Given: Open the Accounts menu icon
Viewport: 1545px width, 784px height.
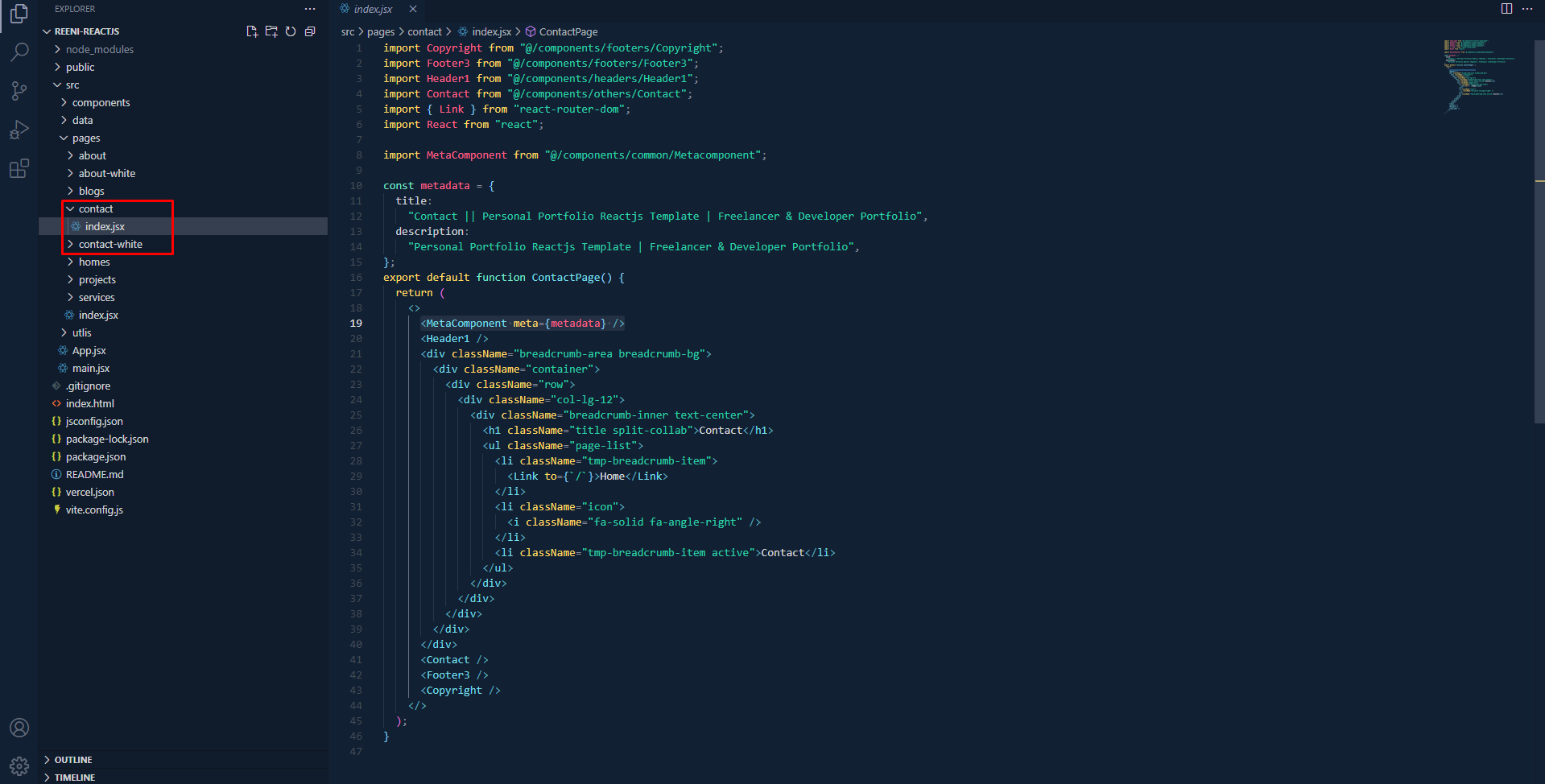Looking at the screenshot, I should click(19, 728).
